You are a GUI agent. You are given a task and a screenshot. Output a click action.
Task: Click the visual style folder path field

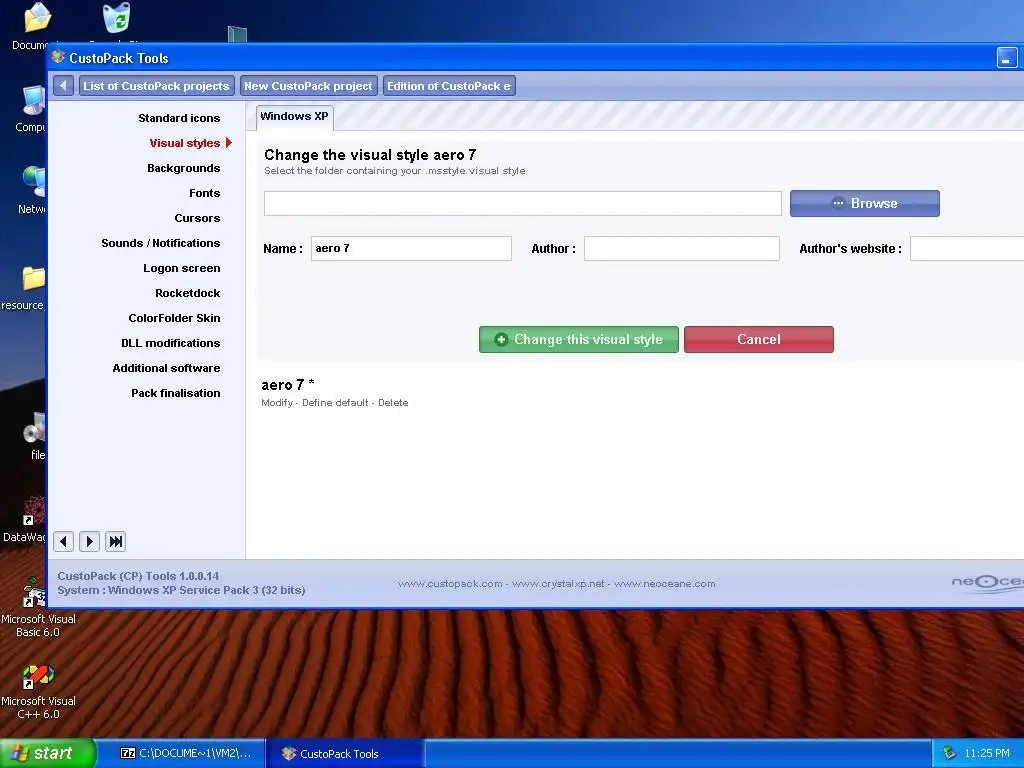522,203
